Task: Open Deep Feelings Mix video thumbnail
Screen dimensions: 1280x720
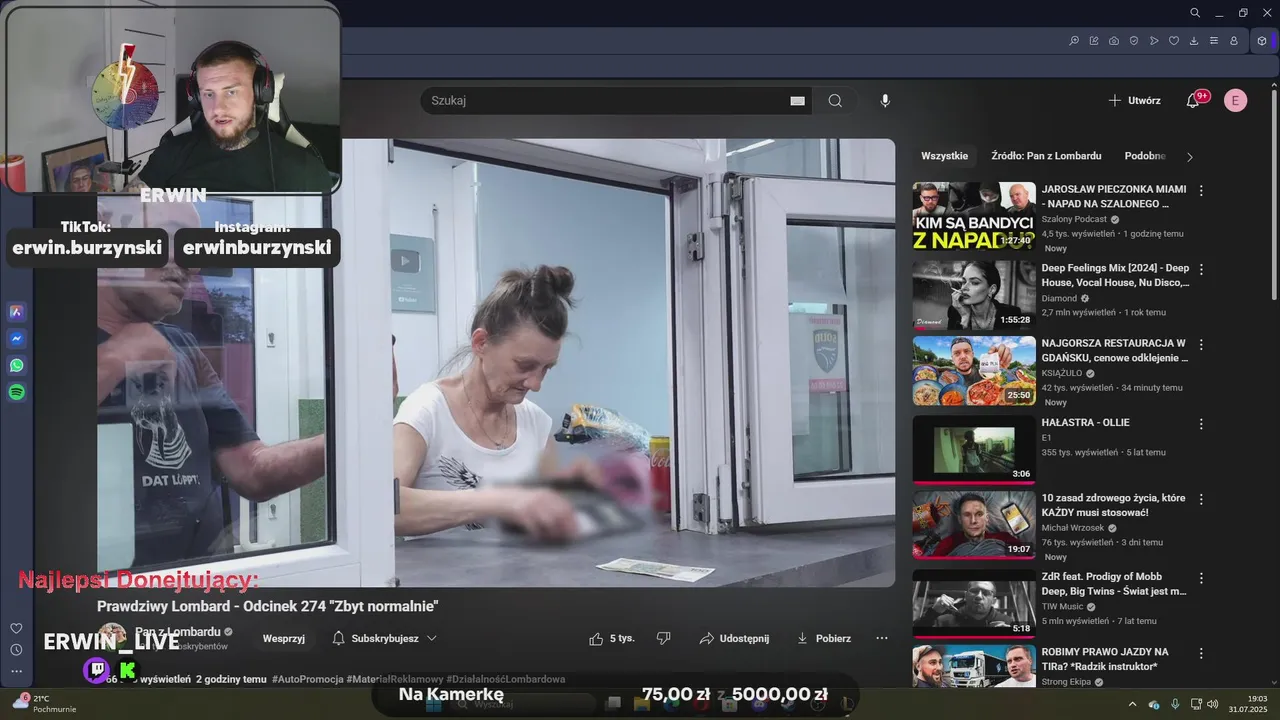Action: click(x=973, y=295)
